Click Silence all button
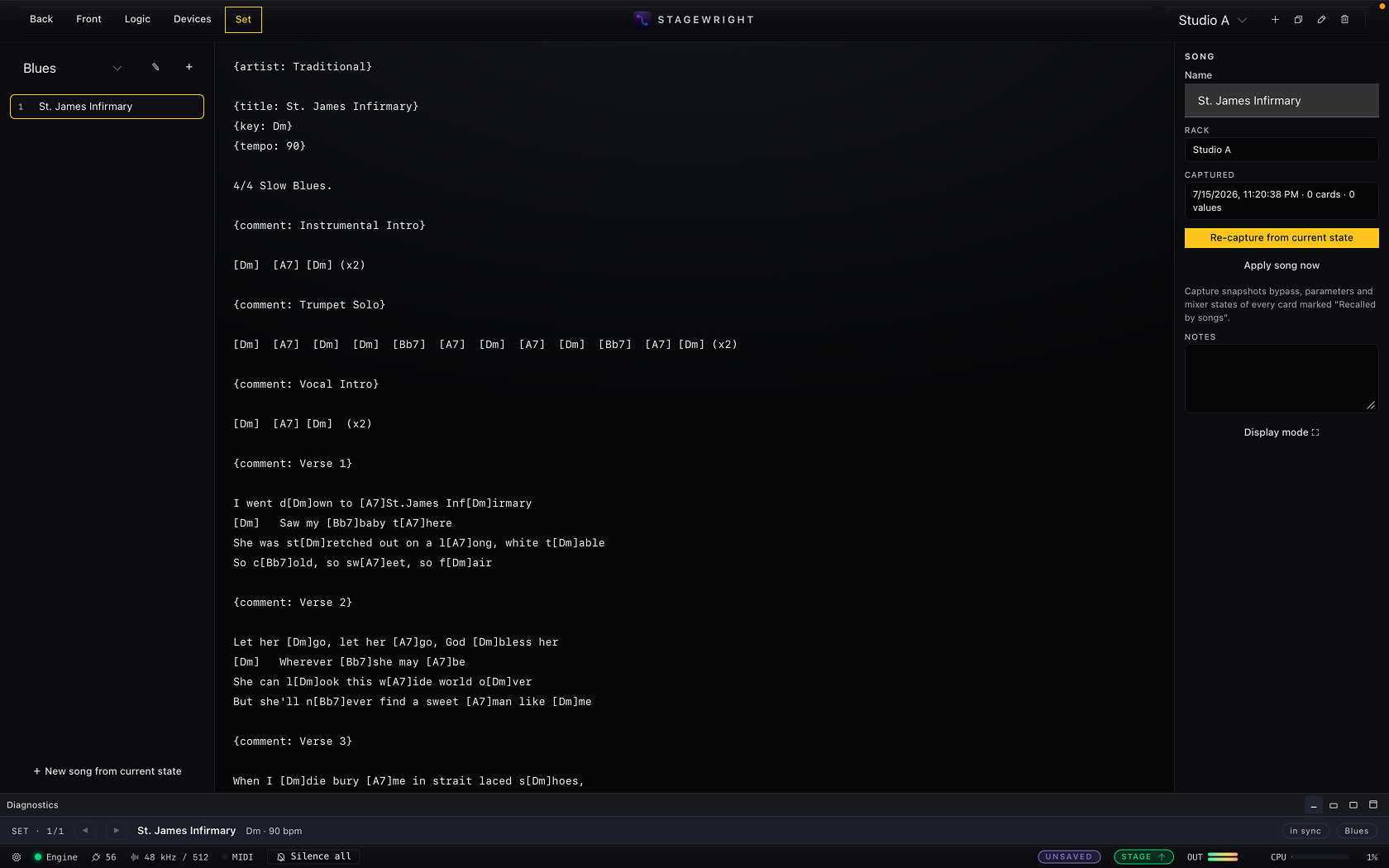This screenshot has width=1389, height=868. [x=313, y=857]
